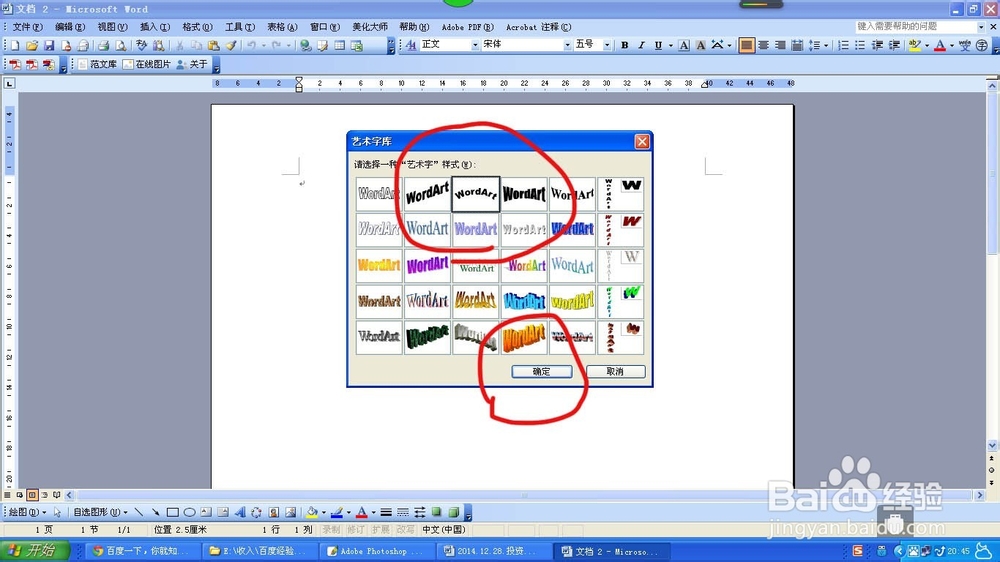Open the highlight color dropdown arrow
The height and width of the screenshot is (562, 1000).
point(927,45)
